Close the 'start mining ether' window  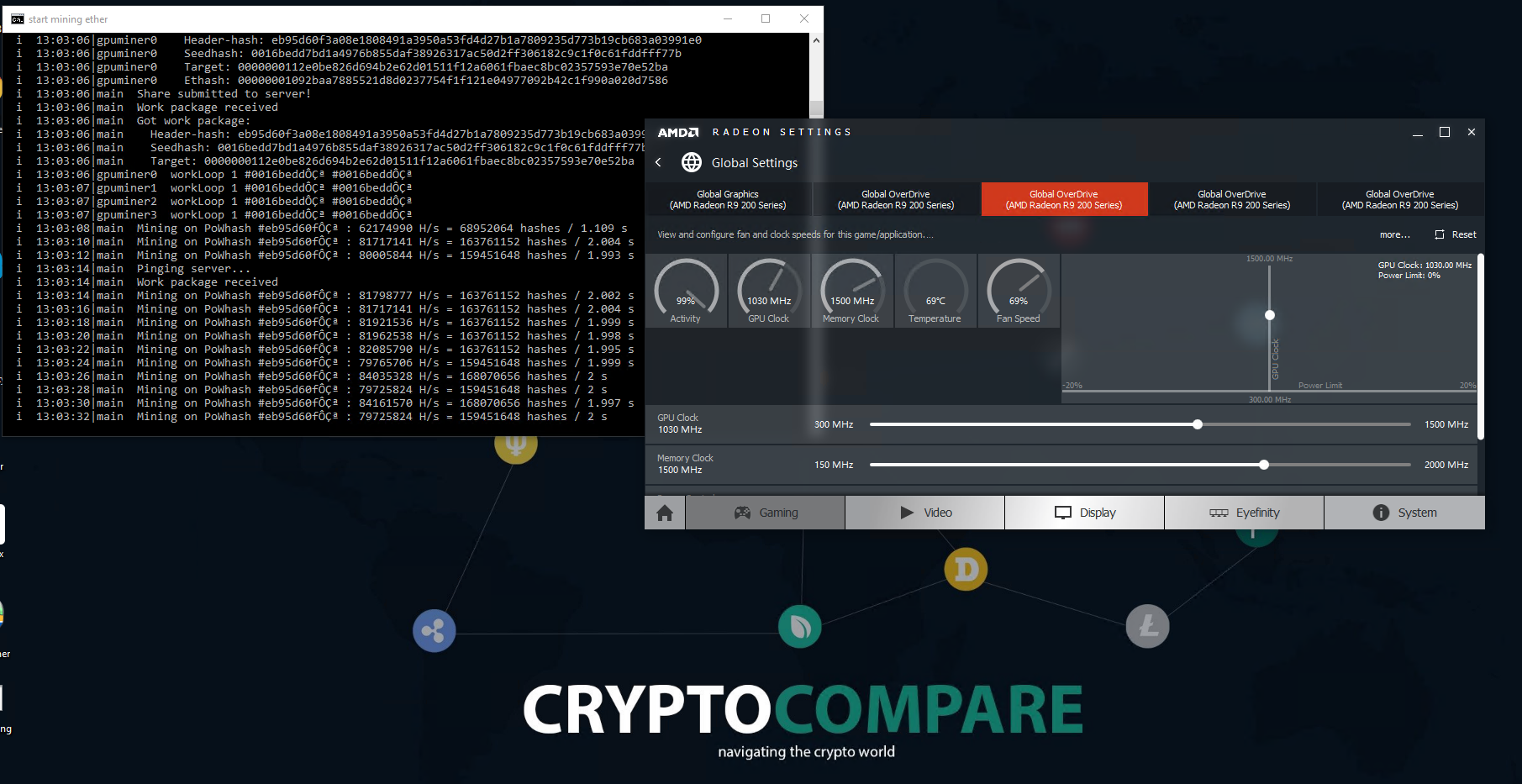(x=804, y=18)
